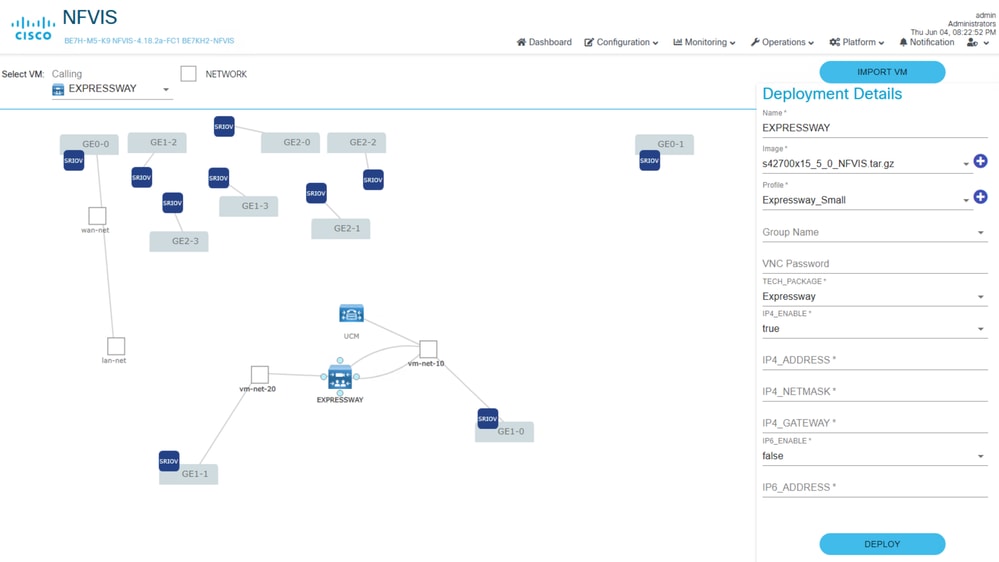Click the SRIOV icon connected to GE2-0
Screen dimensions: 999x562
pyautogui.click(x=224, y=126)
